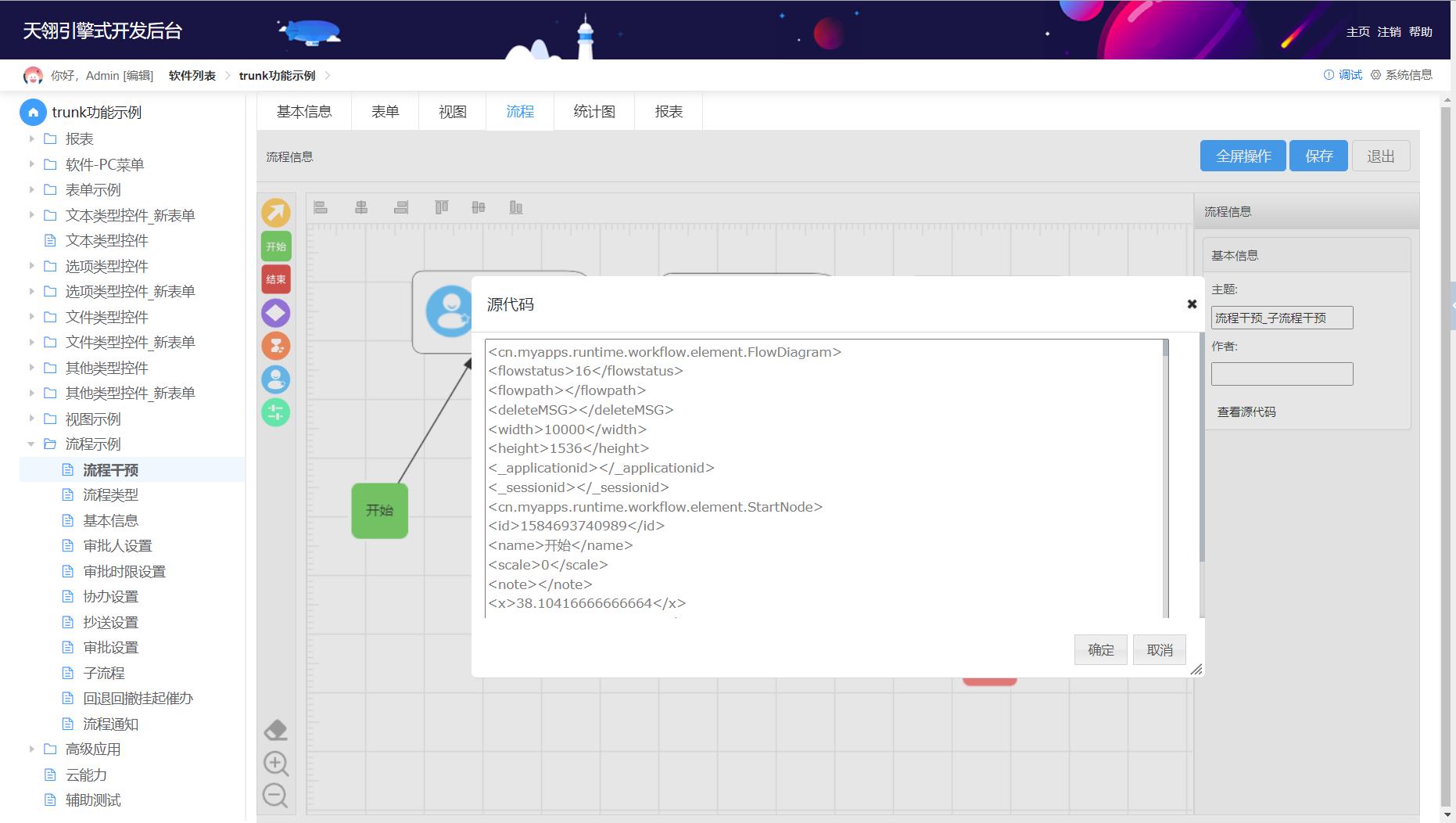Image resolution: width=1456 pixels, height=823 pixels.
Task: Collapse the 流程示例 folder
Action: click(31, 444)
